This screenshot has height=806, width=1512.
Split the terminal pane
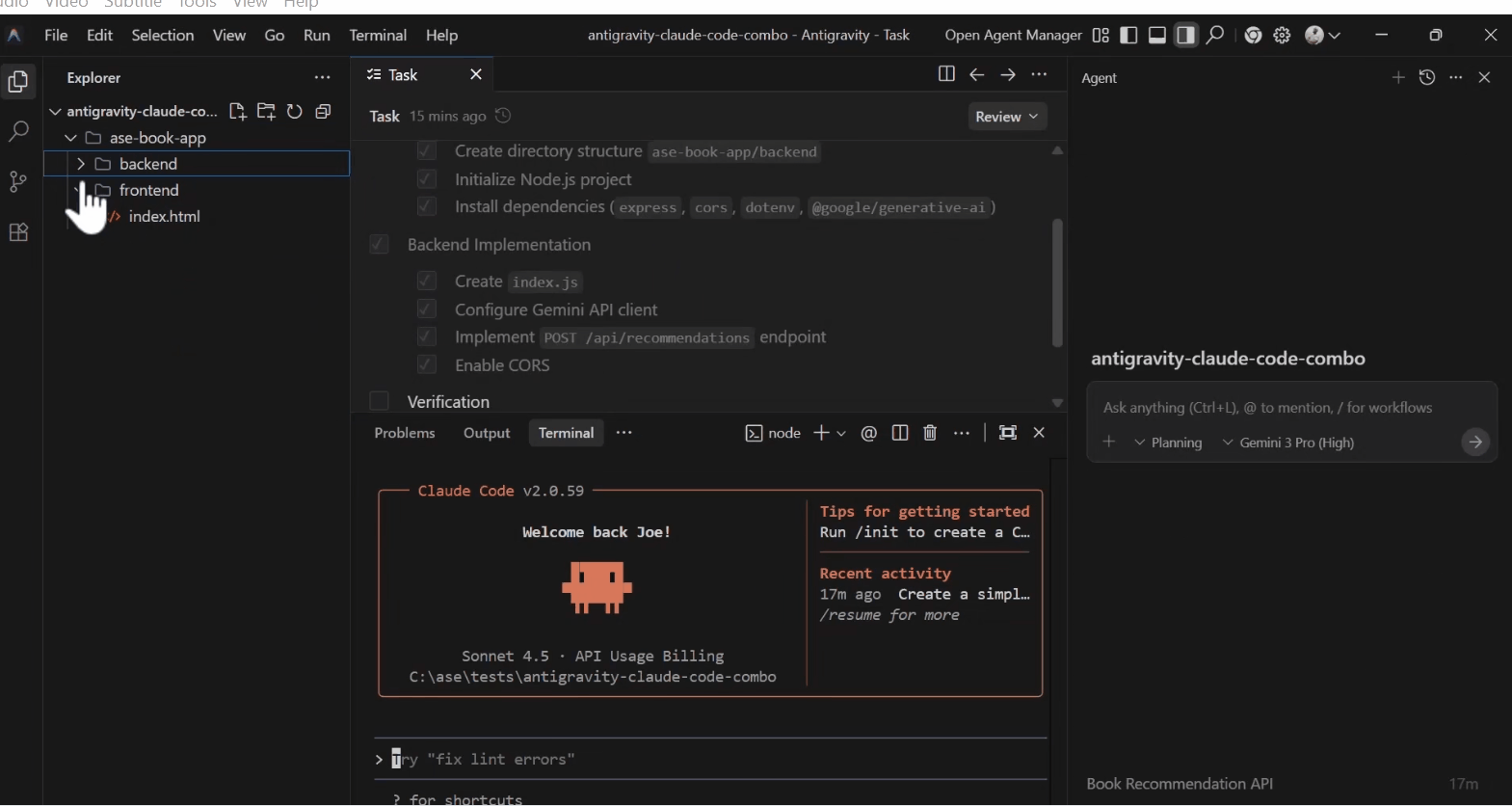[900, 433]
